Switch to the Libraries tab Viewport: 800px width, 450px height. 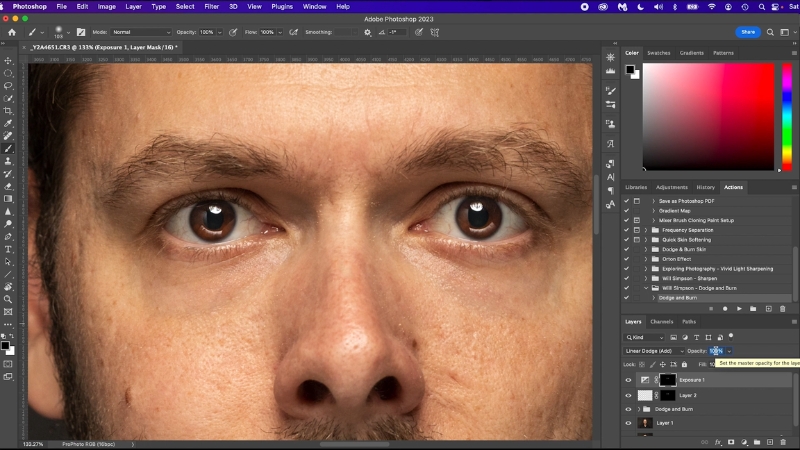click(636, 187)
